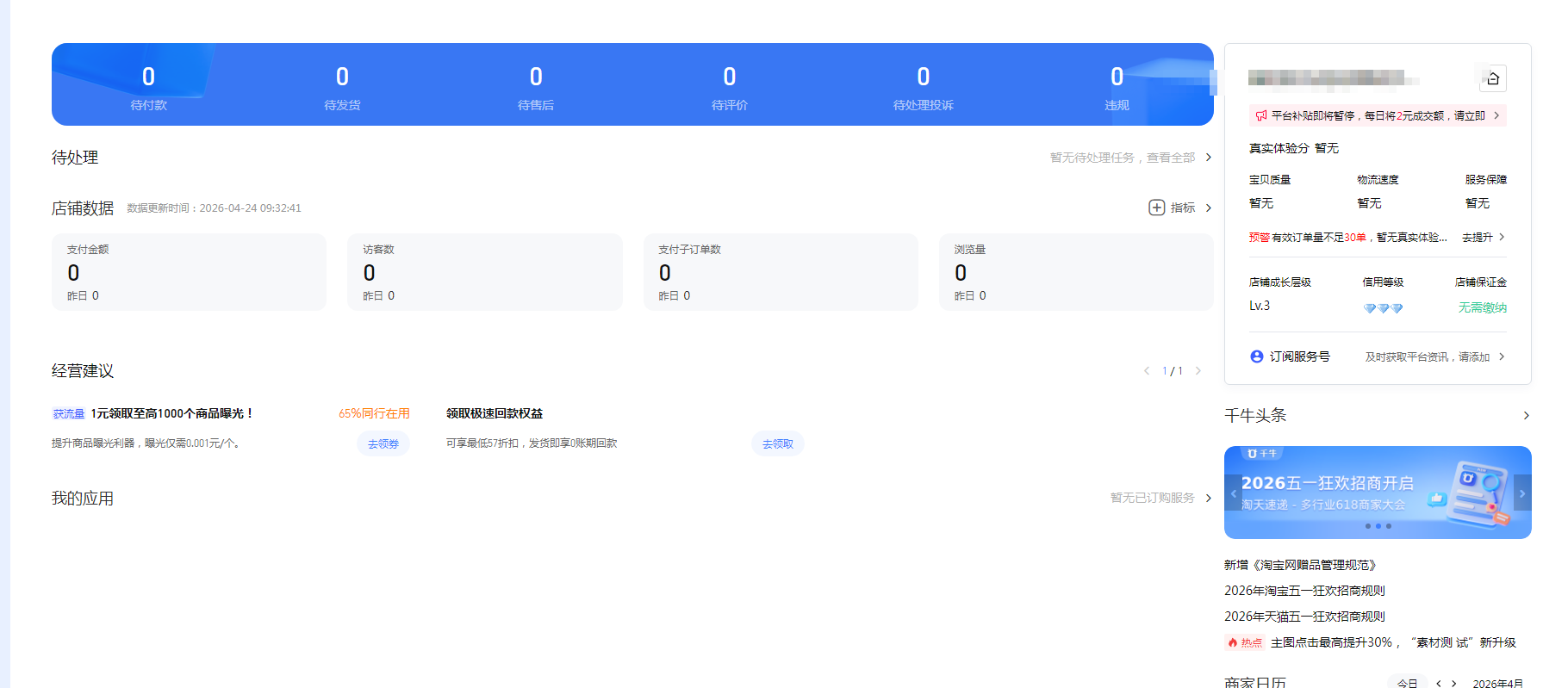The image size is (1568, 688).
Task: Click the red 预警 warning text
Action: coord(1260,238)
